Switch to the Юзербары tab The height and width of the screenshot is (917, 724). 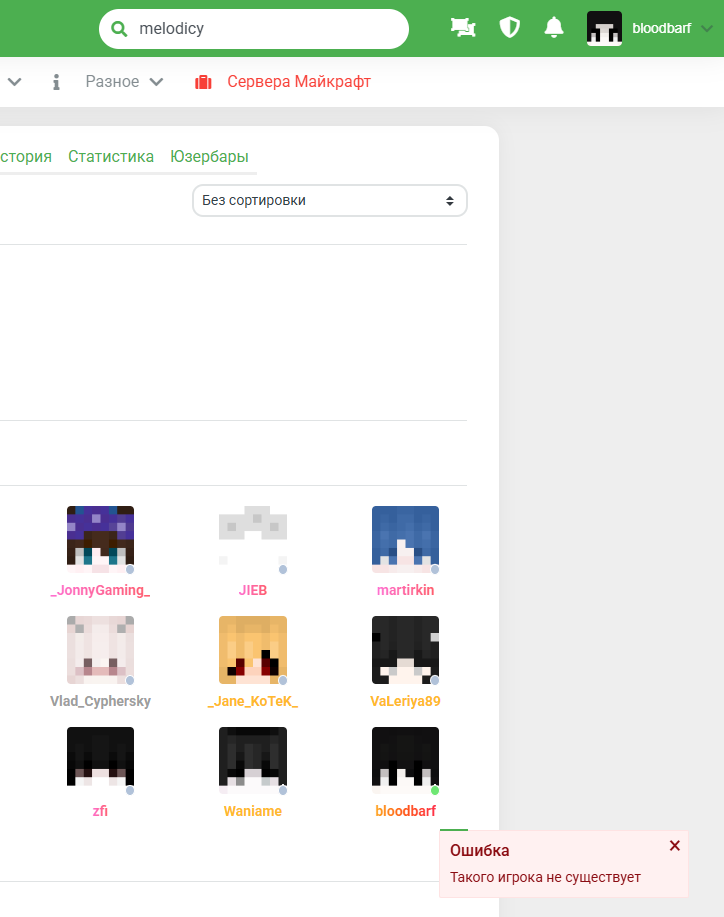click(x=209, y=156)
